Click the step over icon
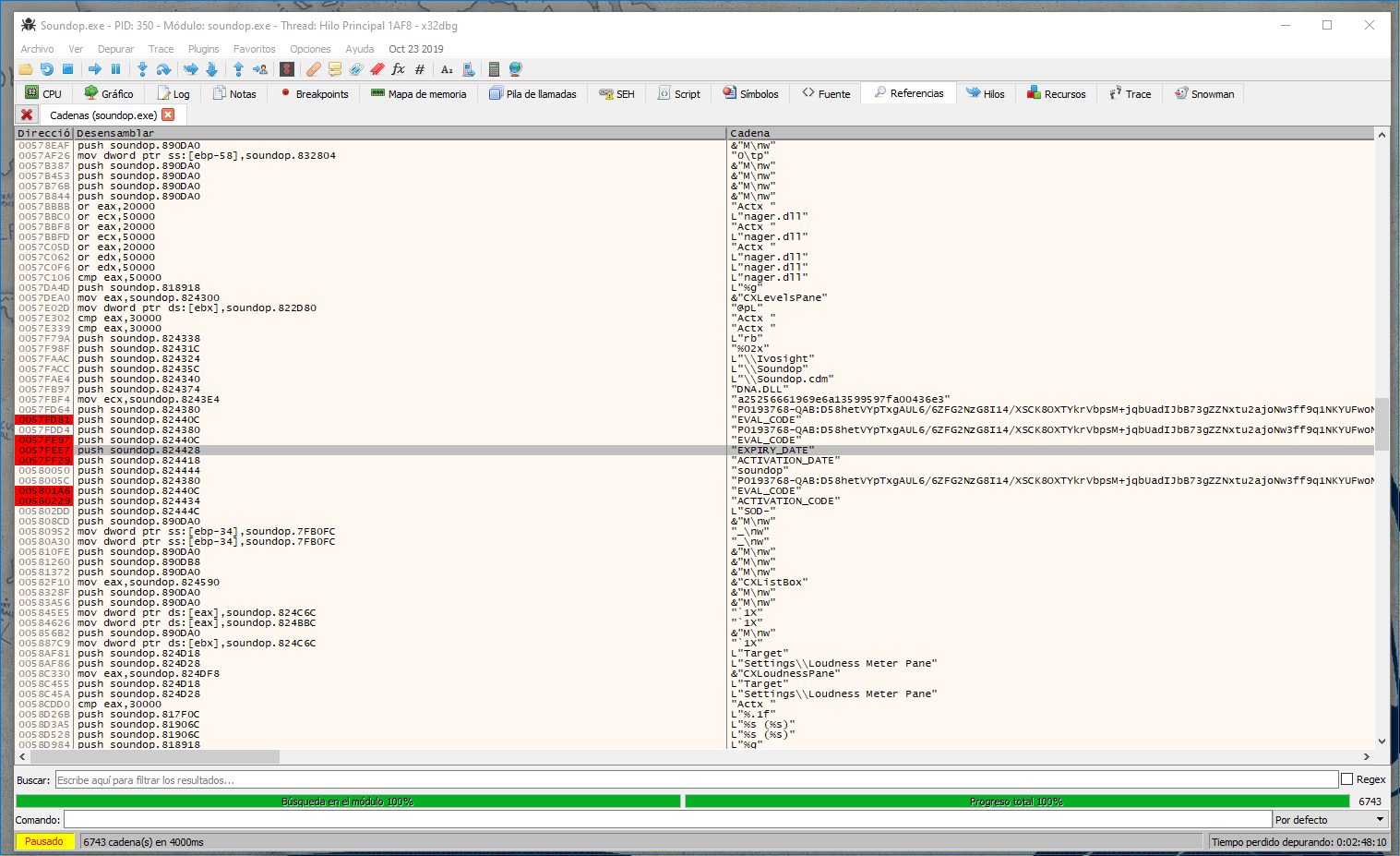 tap(163, 69)
